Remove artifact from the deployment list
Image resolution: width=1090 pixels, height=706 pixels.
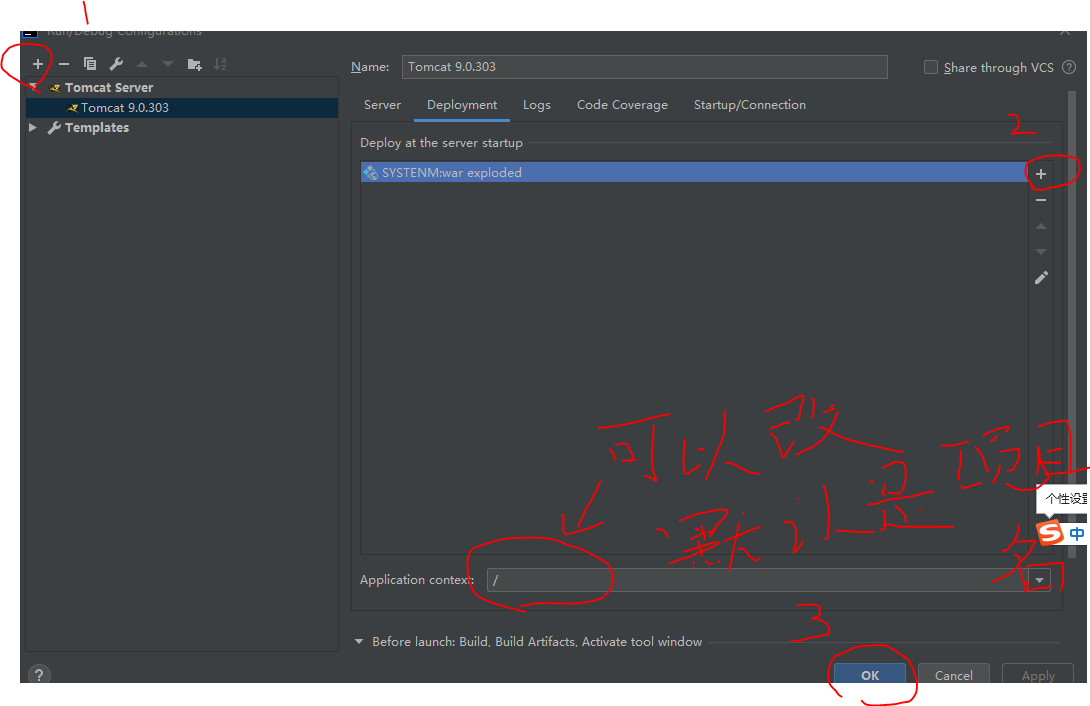pyautogui.click(x=1041, y=200)
